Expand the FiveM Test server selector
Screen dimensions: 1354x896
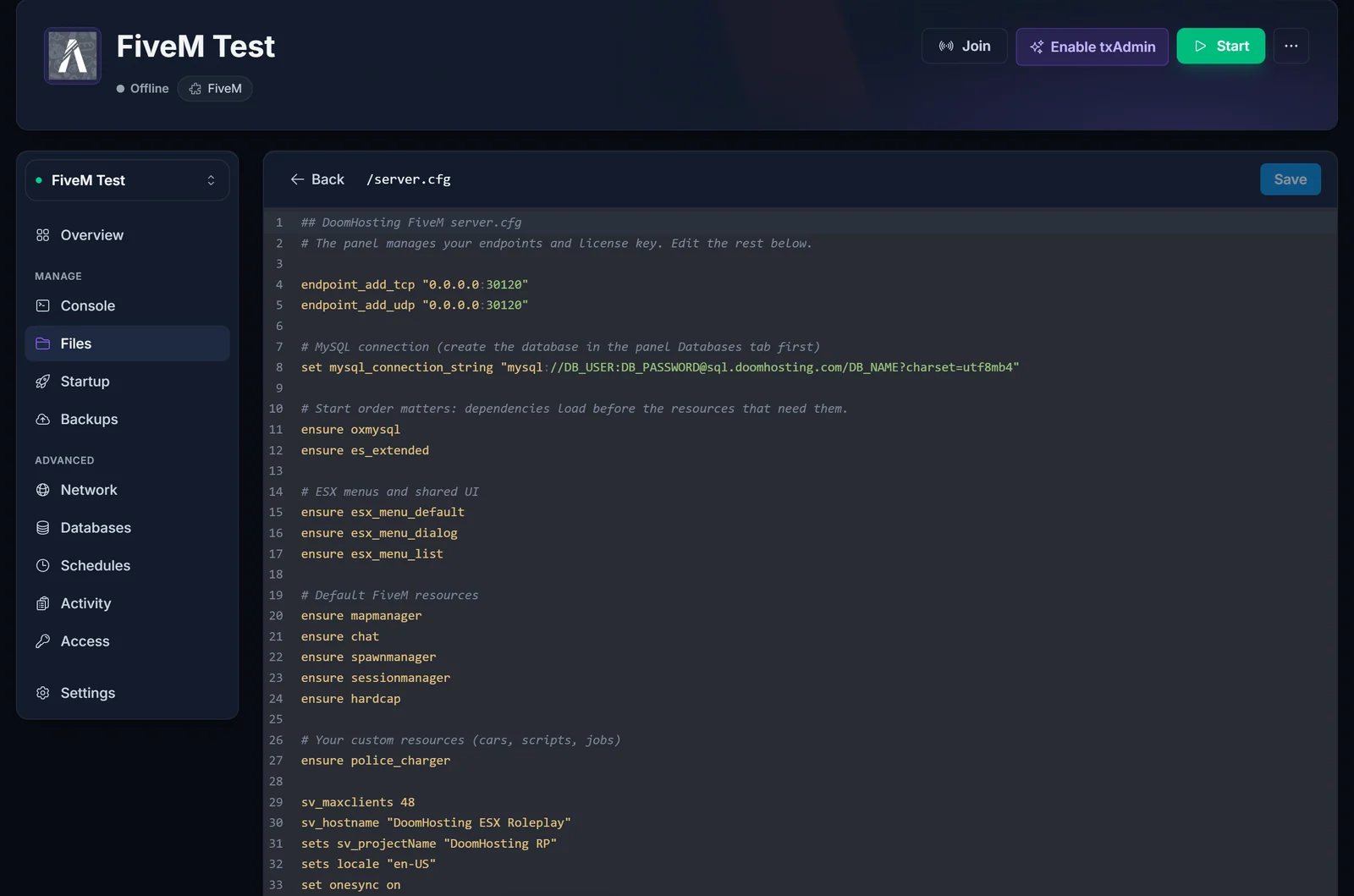coord(127,180)
